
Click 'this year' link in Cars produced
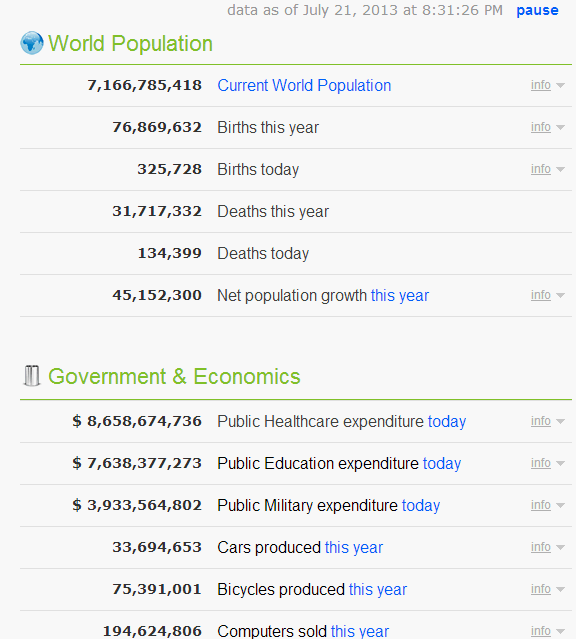pyautogui.click(x=354, y=547)
